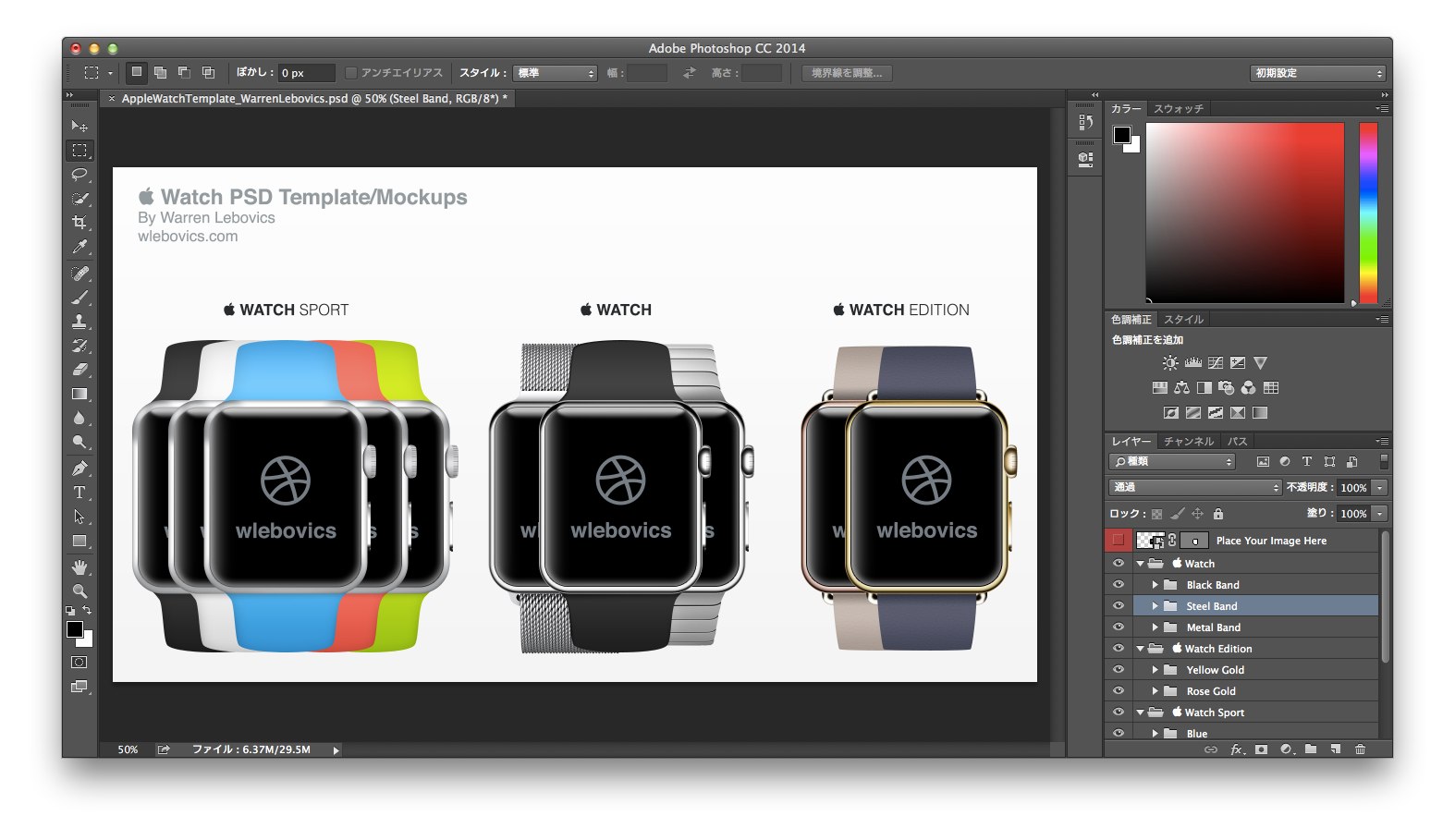Hide the Steel Band layer group

pyautogui.click(x=1119, y=606)
